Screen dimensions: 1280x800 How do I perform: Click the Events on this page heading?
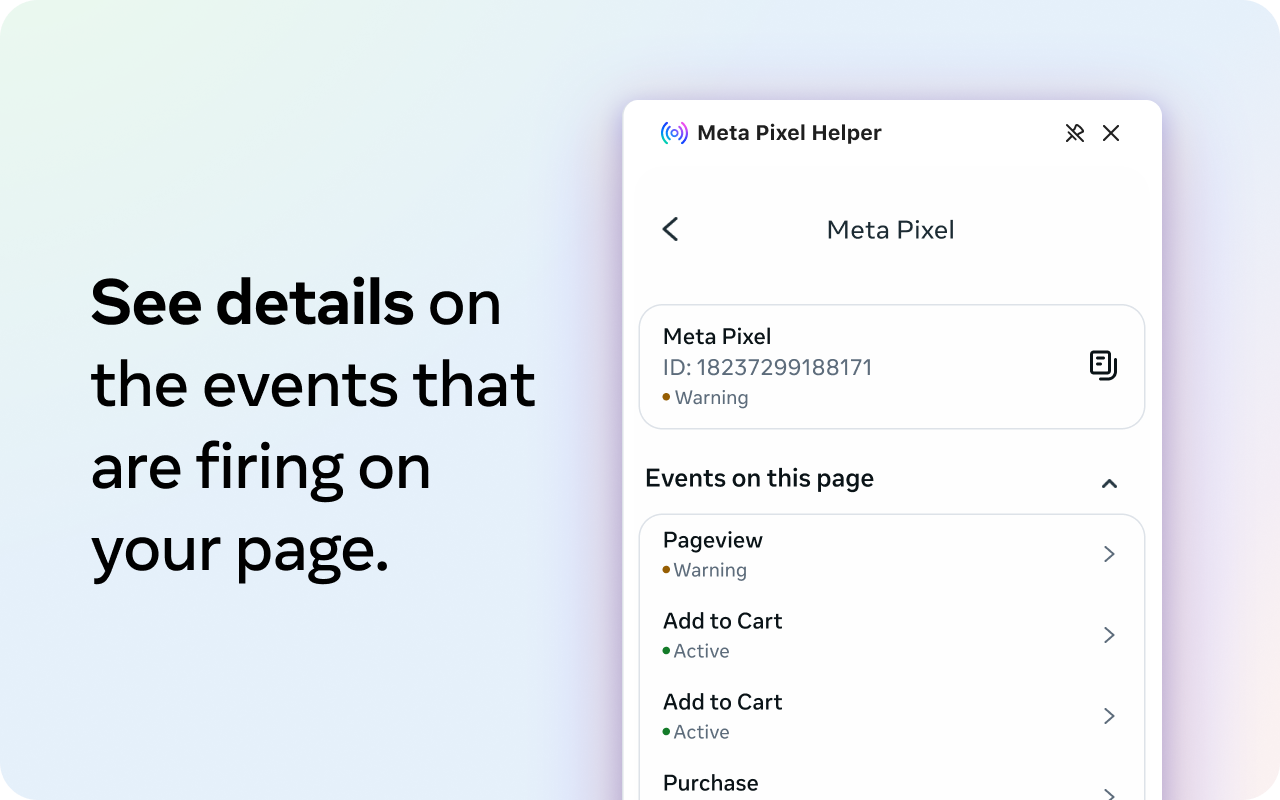[760, 478]
